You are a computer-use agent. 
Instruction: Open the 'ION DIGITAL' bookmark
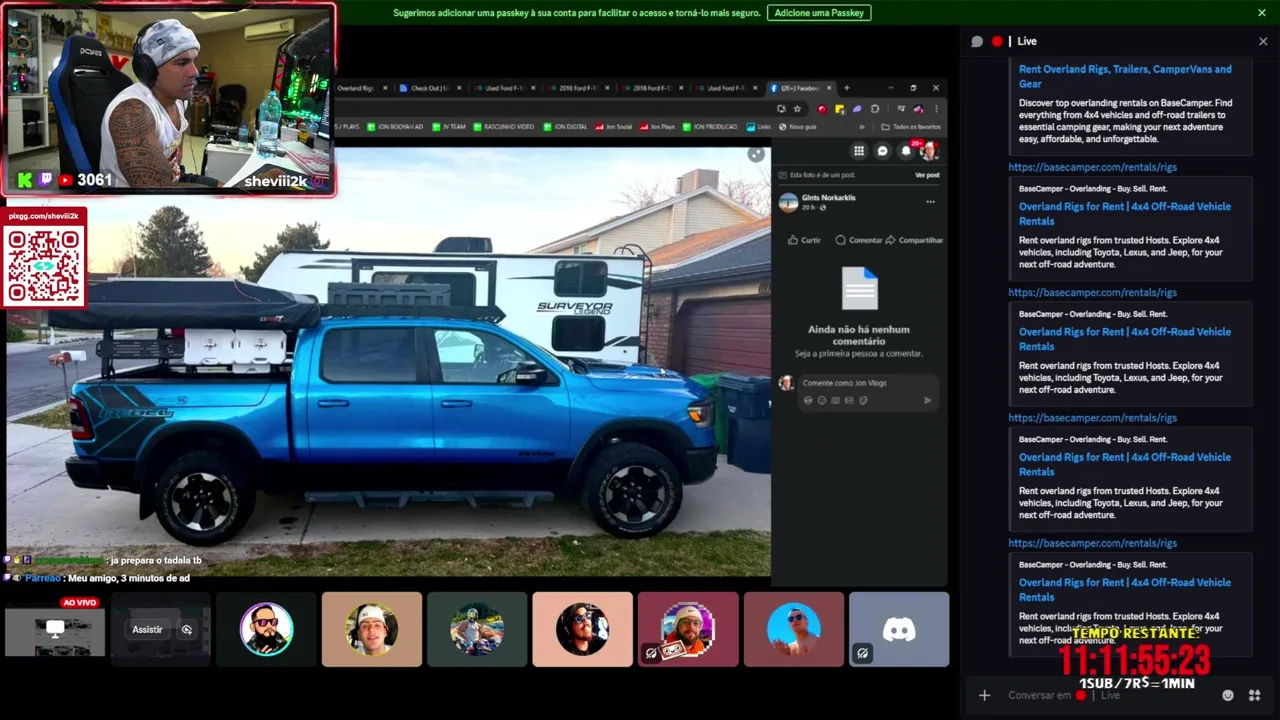(565, 127)
